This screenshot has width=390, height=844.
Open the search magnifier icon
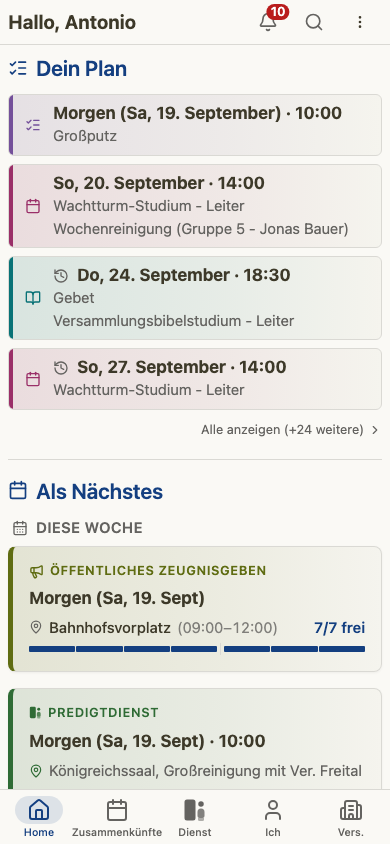tap(314, 22)
